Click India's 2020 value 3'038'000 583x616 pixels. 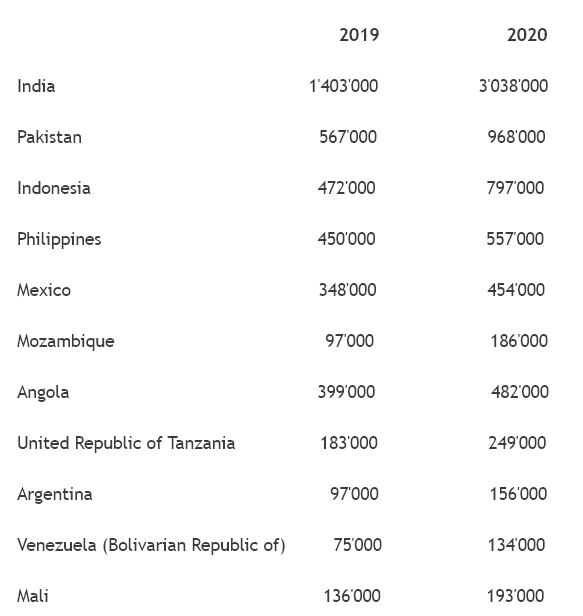[x=513, y=86]
